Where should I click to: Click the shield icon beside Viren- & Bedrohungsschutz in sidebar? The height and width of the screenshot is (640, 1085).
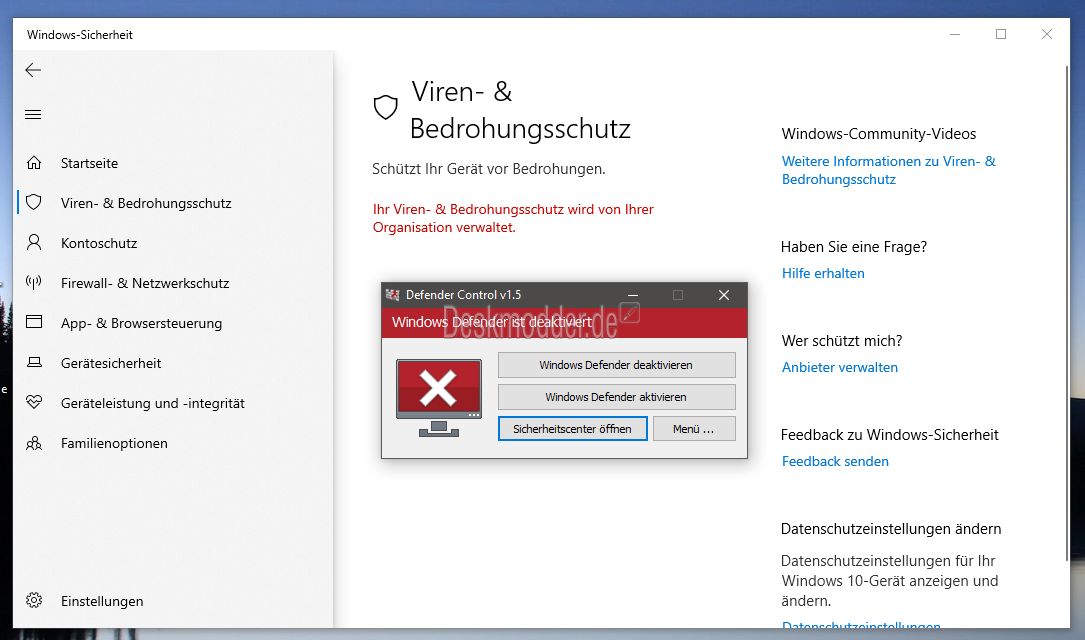pos(34,202)
